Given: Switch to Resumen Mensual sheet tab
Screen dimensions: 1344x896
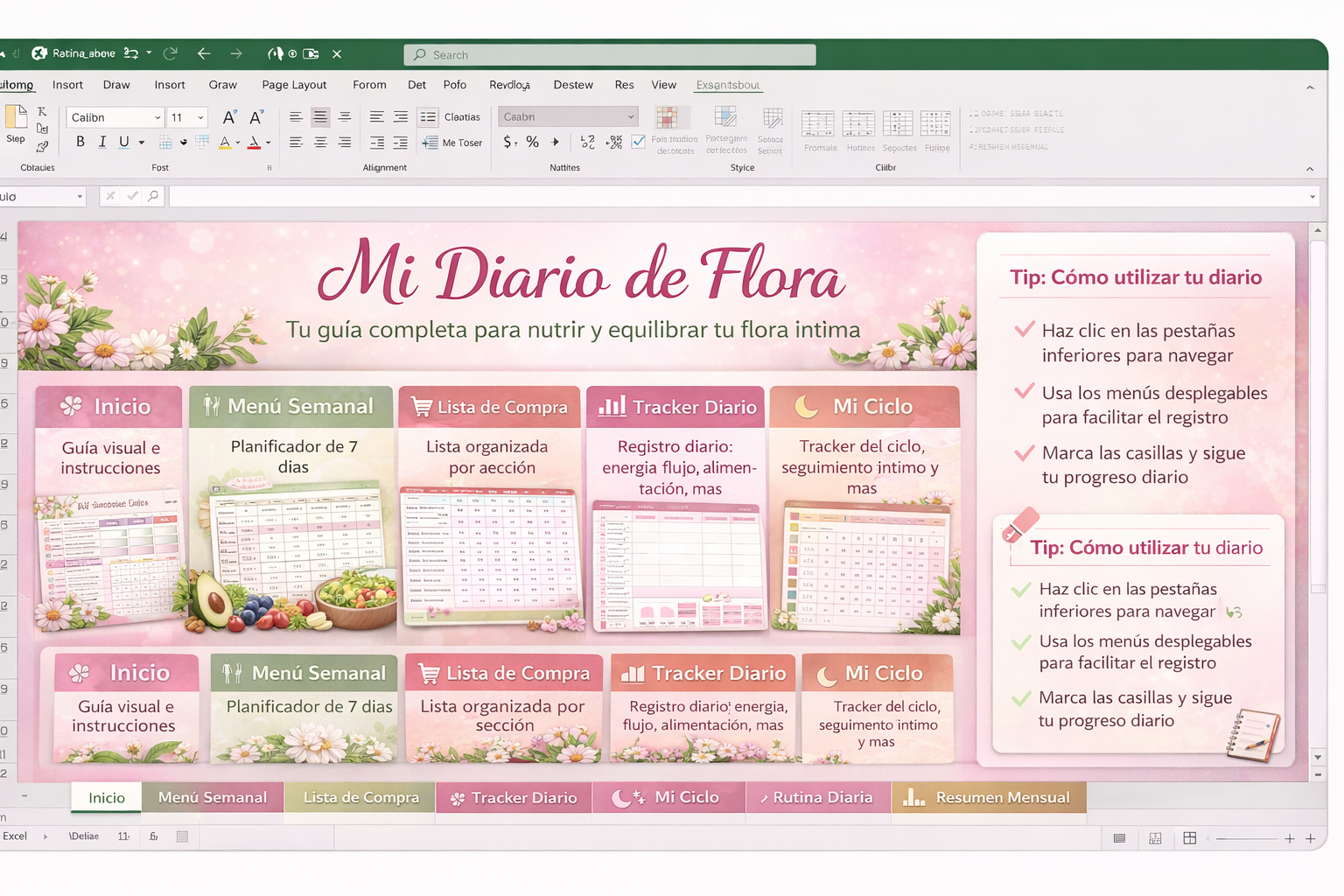Looking at the screenshot, I should 989,797.
